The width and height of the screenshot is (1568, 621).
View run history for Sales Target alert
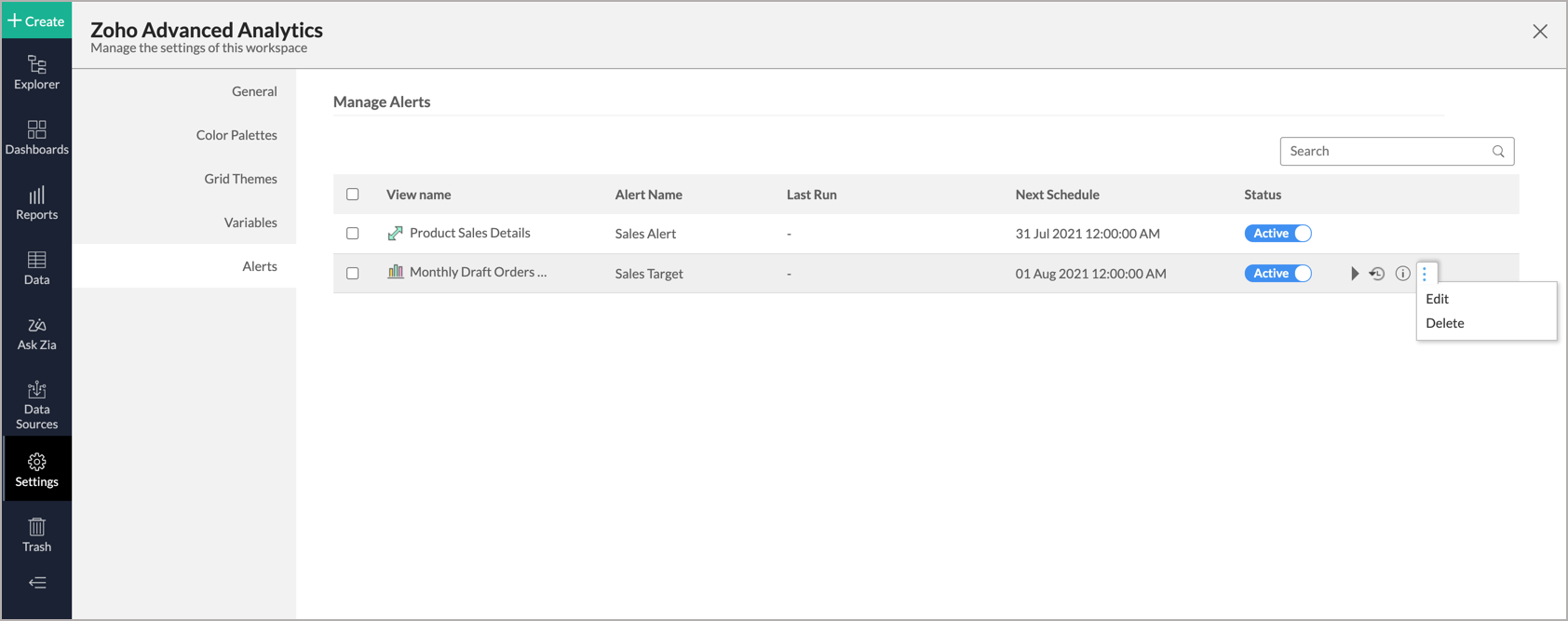tap(1377, 274)
